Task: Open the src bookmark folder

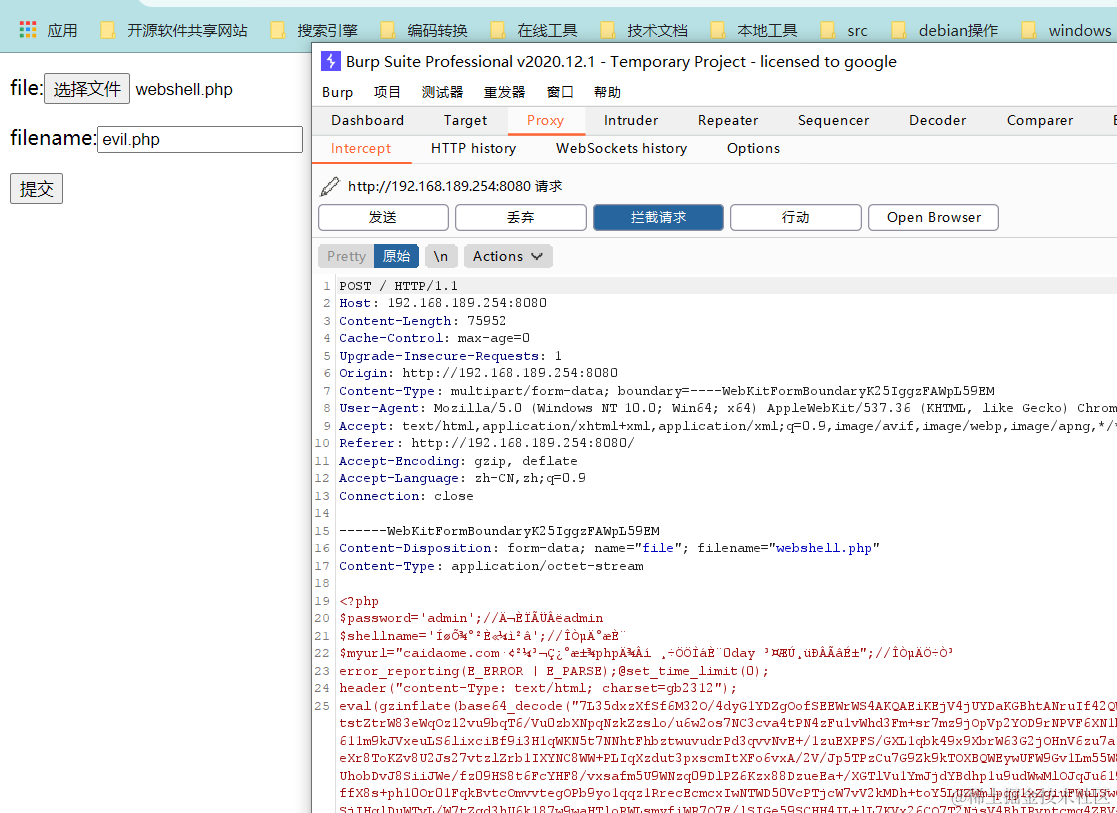Action: [x=845, y=30]
